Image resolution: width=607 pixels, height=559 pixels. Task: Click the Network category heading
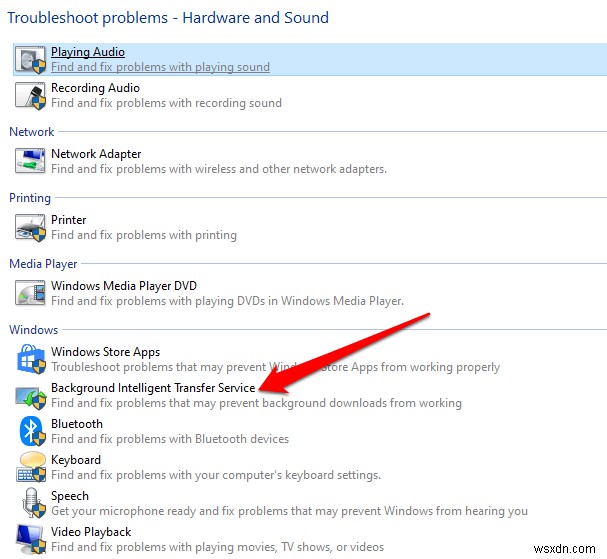pyautogui.click(x=32, y=132)
